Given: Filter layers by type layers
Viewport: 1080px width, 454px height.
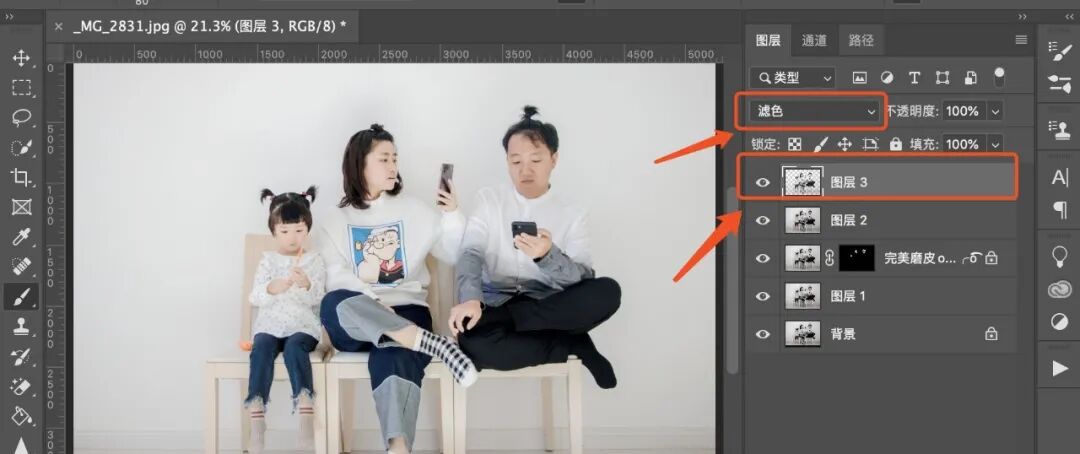Looking at the screenshot, I should pyautogui.click(x=915, y=78).
